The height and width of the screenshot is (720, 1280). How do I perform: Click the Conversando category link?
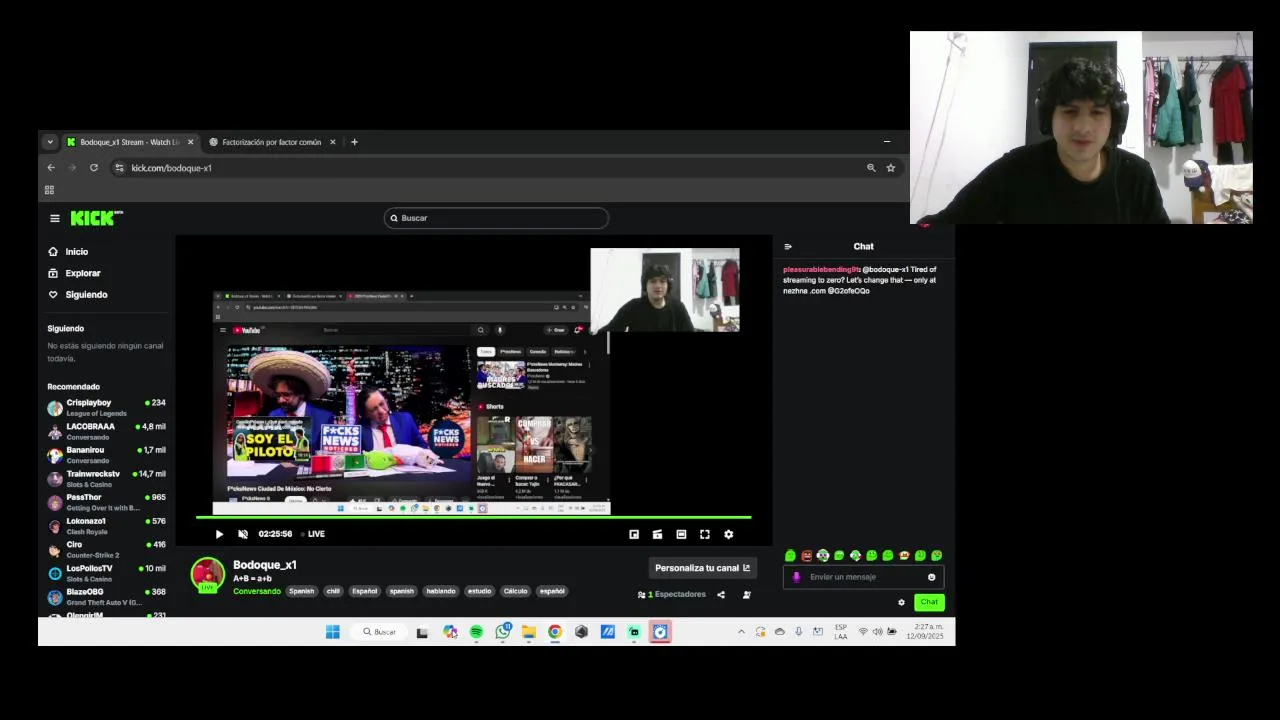point(257,591)
